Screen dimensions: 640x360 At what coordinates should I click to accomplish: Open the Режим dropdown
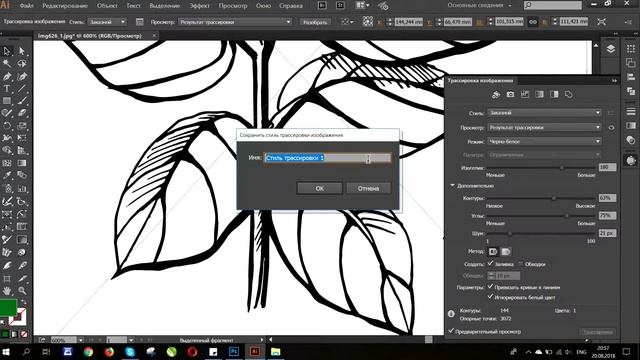(x=544, y=142)
